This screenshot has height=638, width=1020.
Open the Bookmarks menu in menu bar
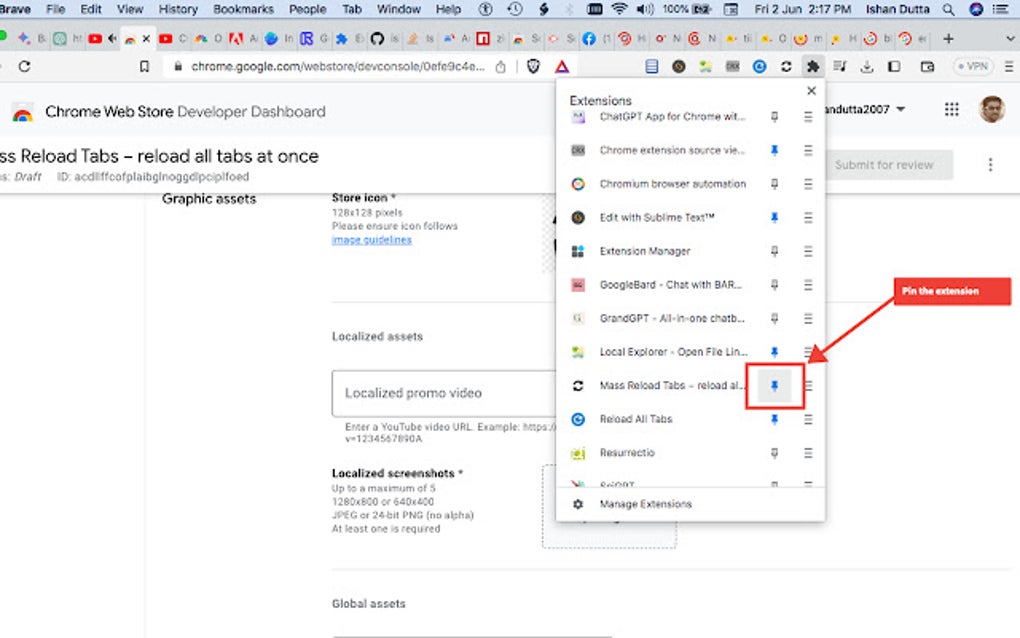pyautogui.click(x=243, y=9)
